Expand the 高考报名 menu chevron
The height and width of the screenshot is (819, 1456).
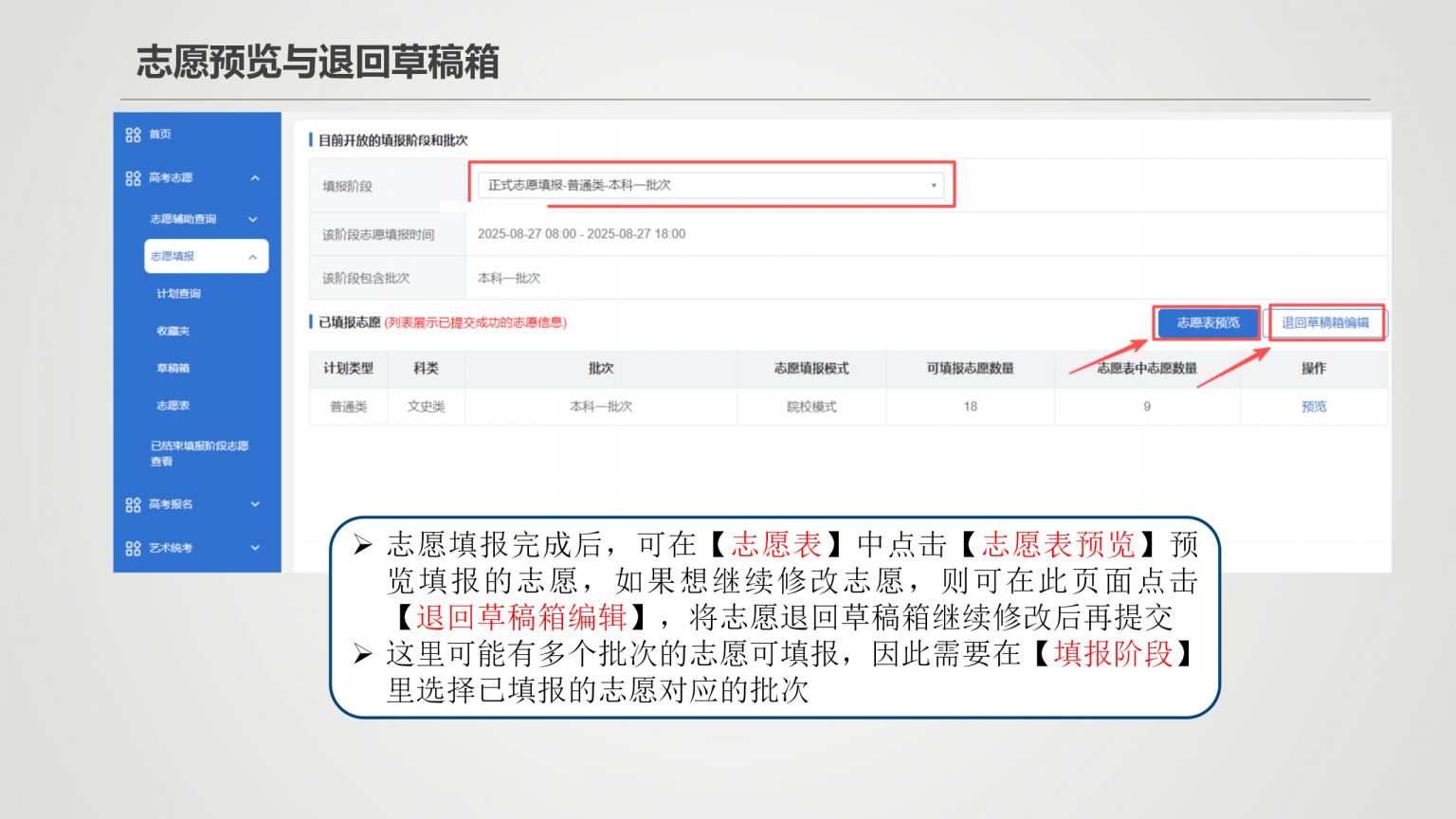point(255,504)
